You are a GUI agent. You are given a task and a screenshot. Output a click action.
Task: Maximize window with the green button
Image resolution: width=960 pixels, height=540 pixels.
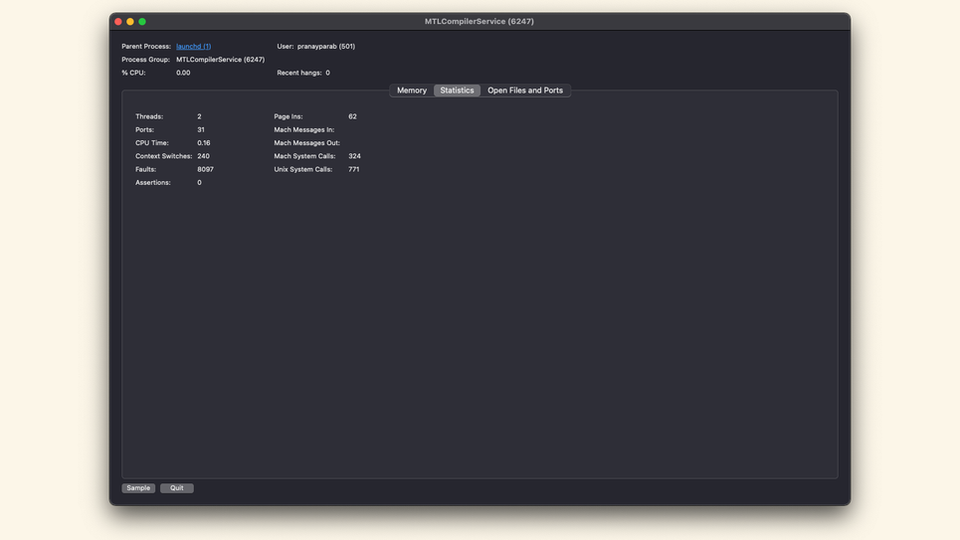(142, 21)
